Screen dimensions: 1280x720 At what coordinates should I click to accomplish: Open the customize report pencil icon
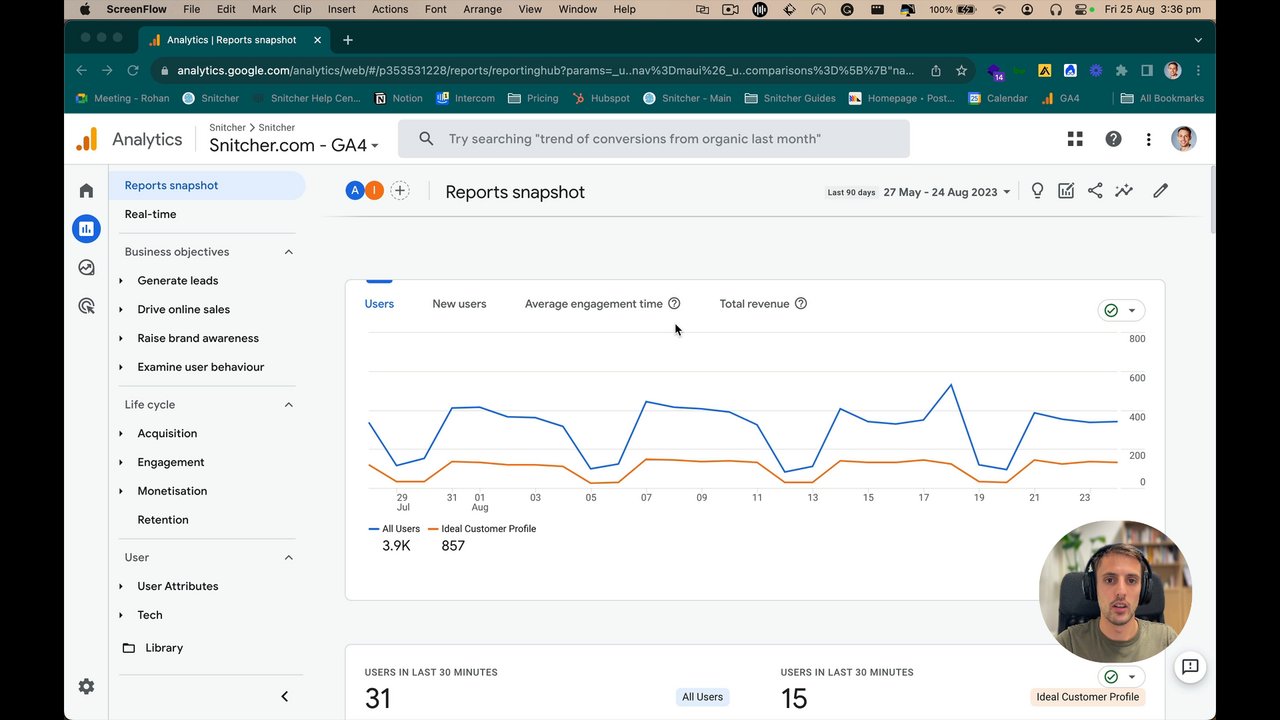point(1160,191)
